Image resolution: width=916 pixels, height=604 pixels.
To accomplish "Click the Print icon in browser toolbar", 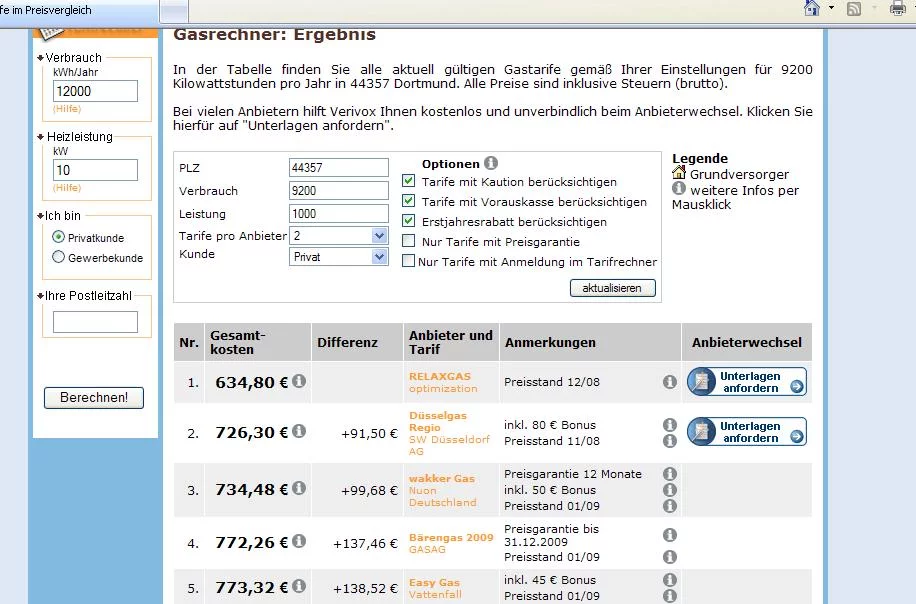I will (897, 8).
